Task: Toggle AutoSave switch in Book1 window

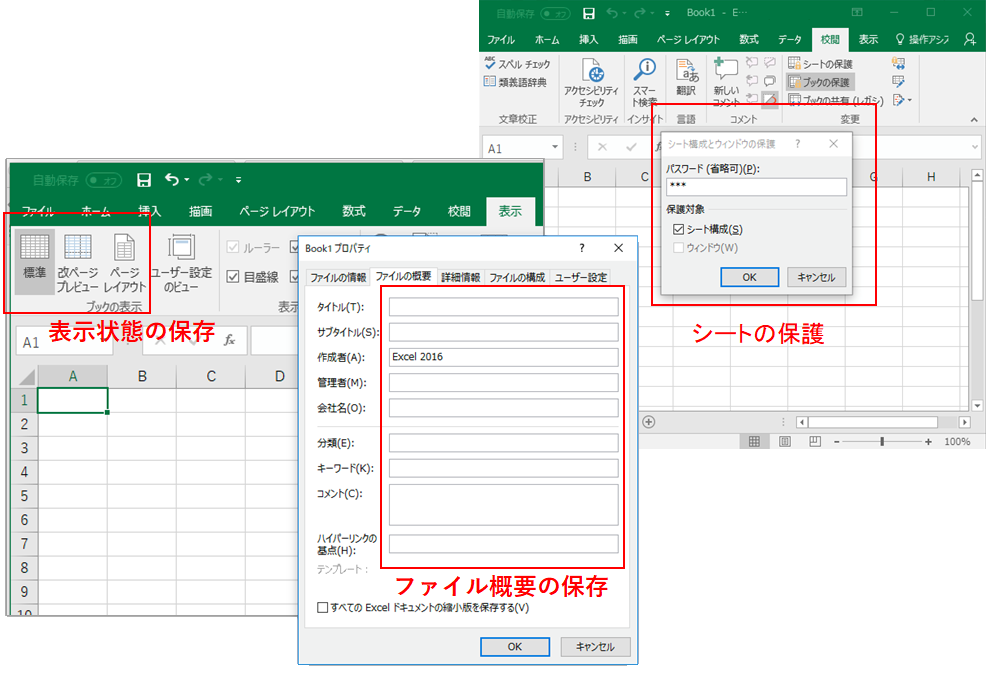Action: point(555,13)
